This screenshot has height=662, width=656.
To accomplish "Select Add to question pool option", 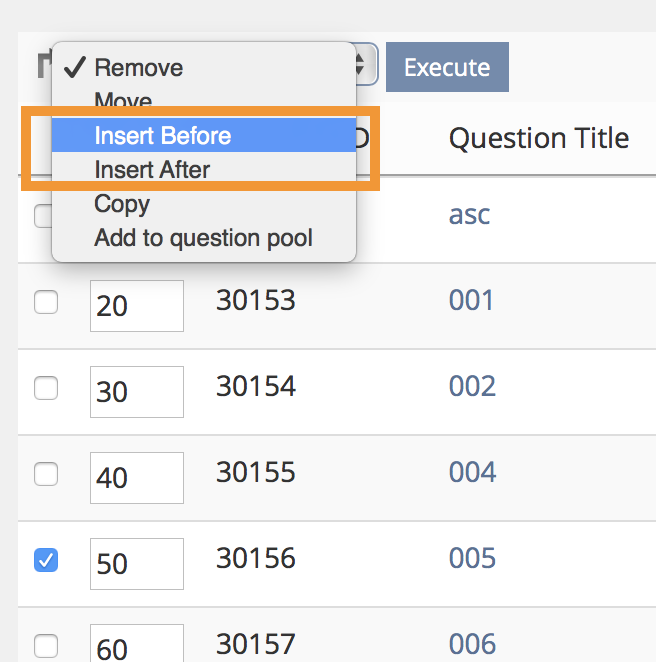I will tap(203, 238).
